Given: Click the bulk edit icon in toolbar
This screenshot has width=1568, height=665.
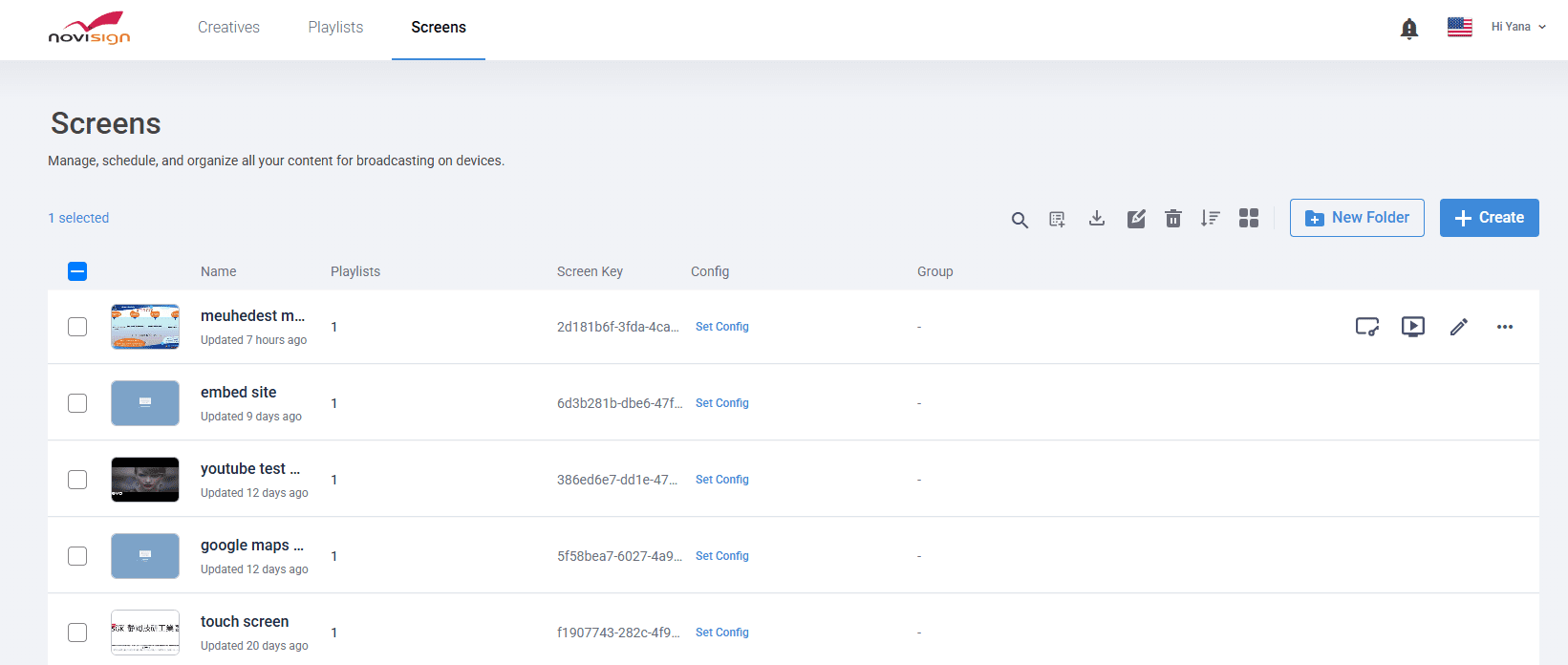Looking at the screenshot, I should (x=1136, y=219).
